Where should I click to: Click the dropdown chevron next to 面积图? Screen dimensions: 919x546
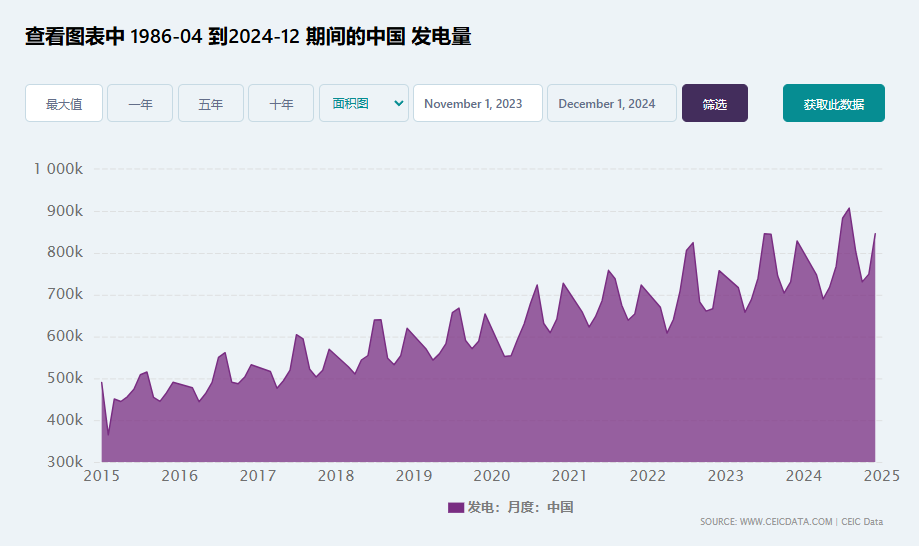pyautogui.click(x=399, y=104)
